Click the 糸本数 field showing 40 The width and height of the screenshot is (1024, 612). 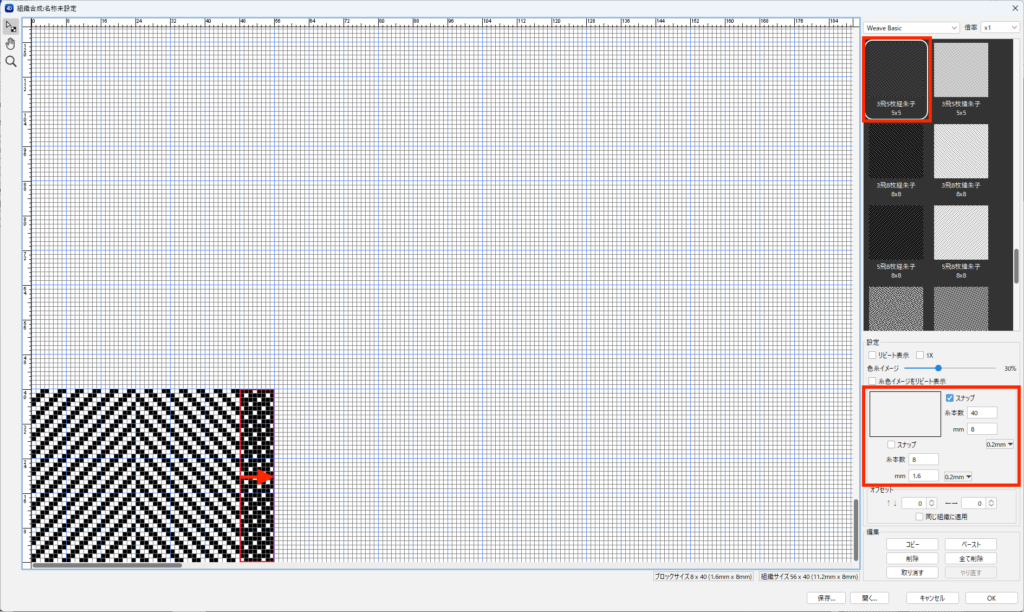click(x=982, y=413)
